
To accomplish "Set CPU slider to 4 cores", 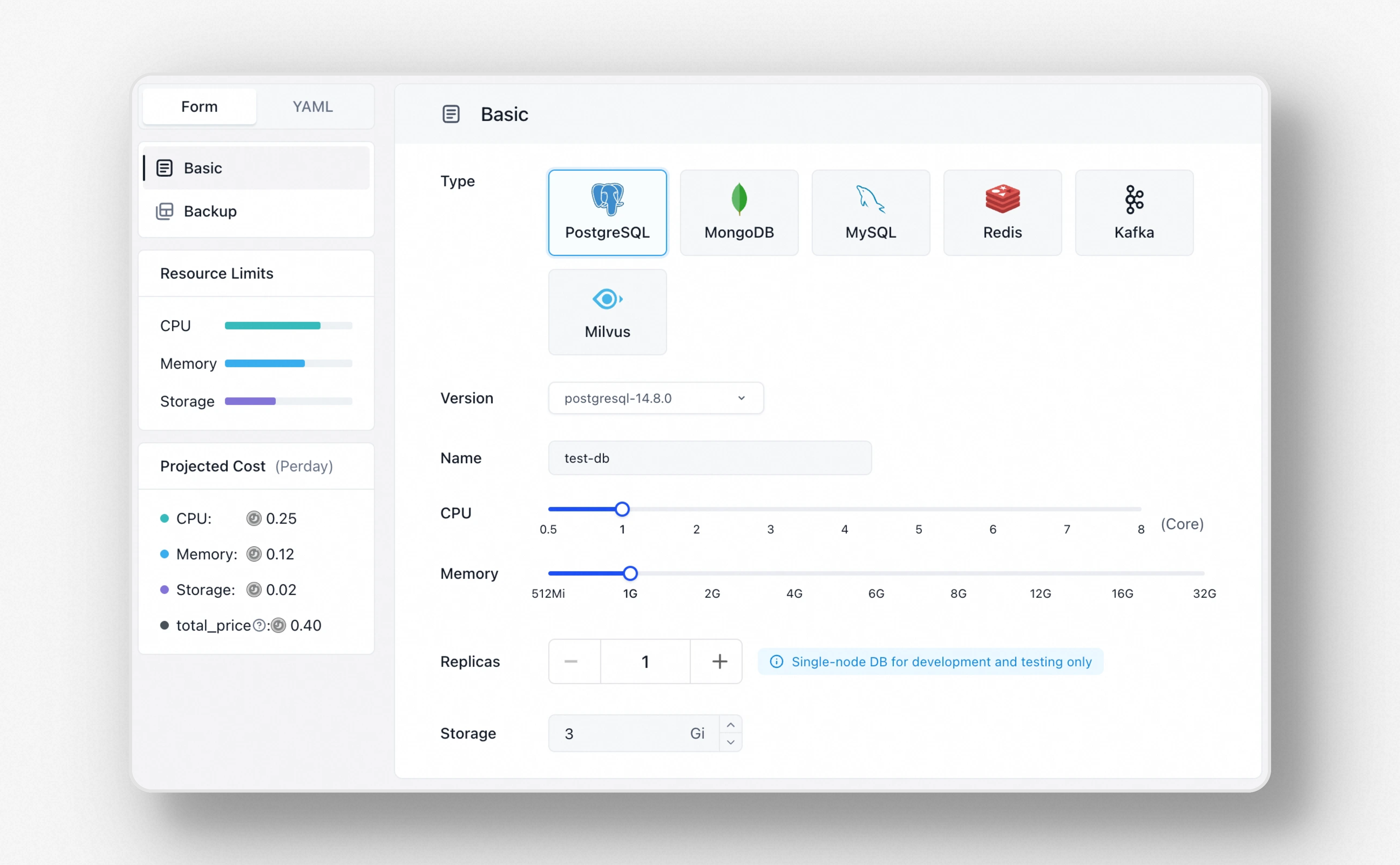I will [845, 509].
